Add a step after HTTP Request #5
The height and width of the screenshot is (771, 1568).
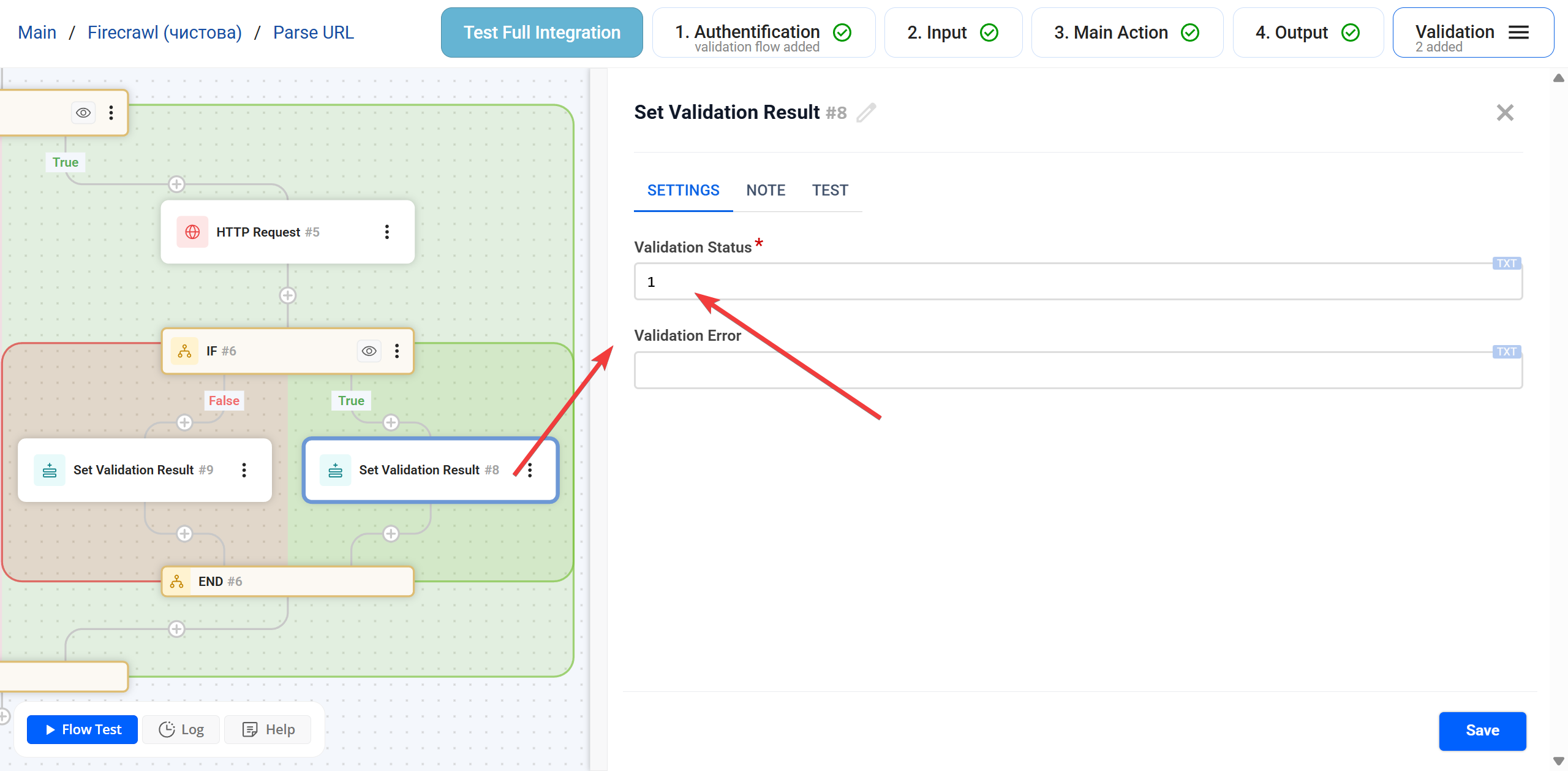point(288,296)
